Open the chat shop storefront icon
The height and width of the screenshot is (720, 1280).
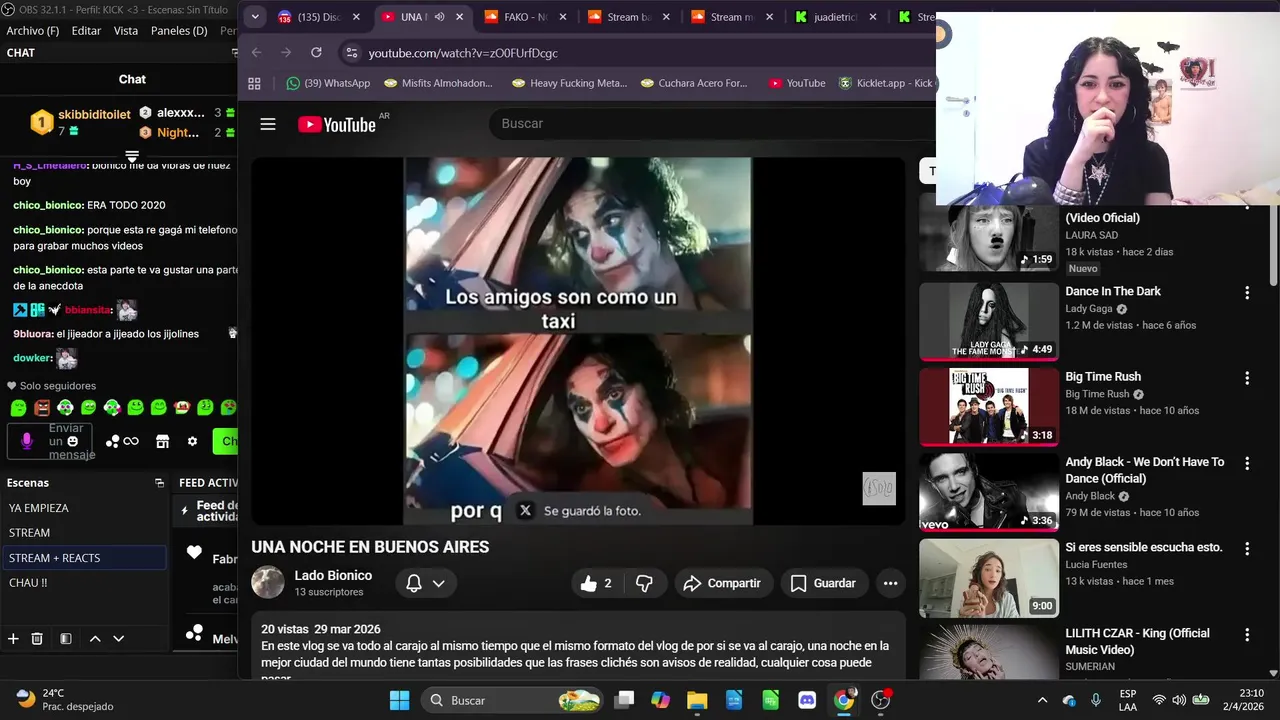[x=163, y=441]
